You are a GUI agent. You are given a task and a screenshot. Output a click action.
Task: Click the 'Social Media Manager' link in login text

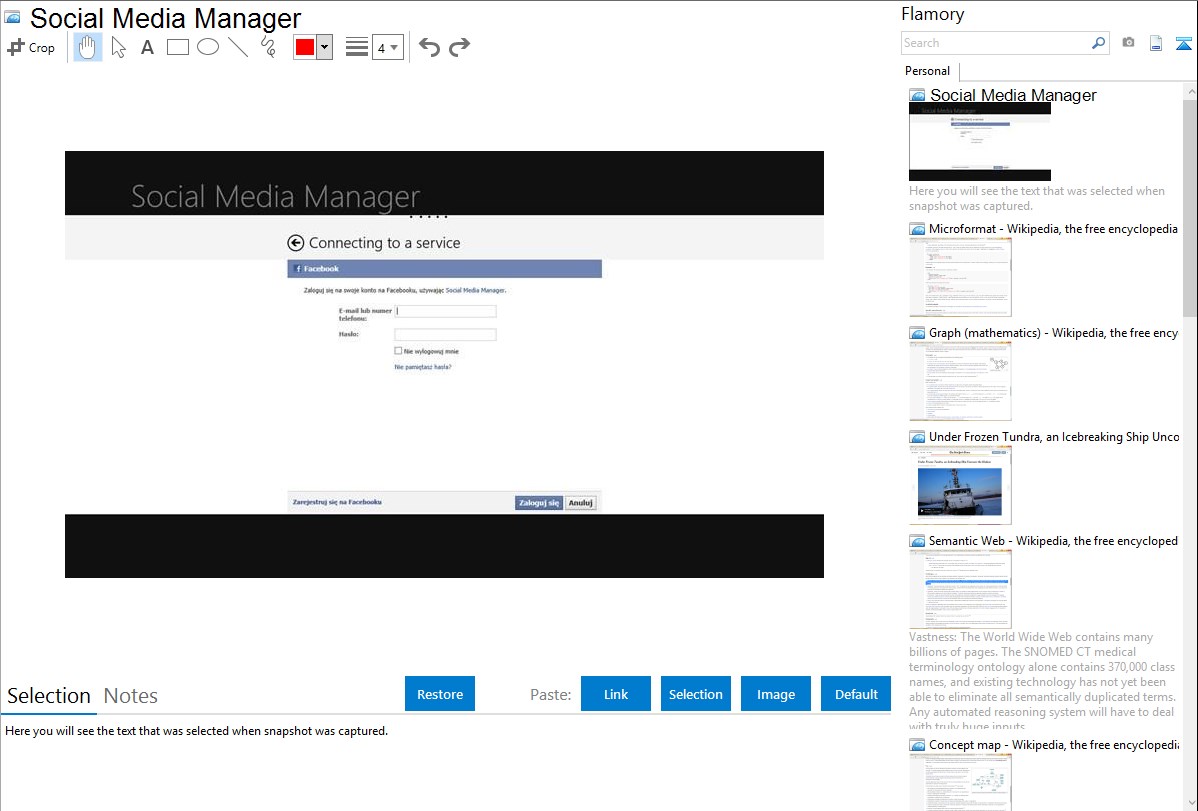(x=474, y=290)
